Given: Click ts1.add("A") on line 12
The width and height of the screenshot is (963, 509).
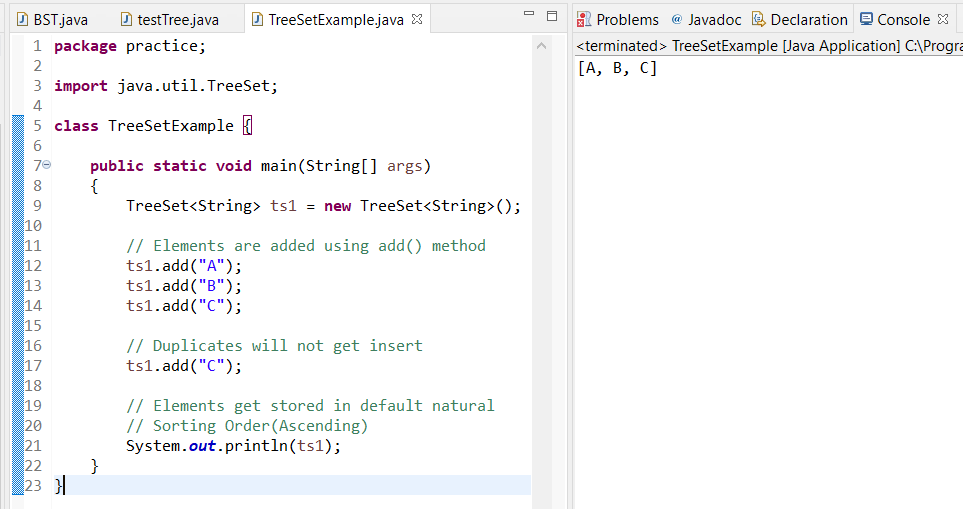Looking at the screenshot, I should [x=184, y=266].
